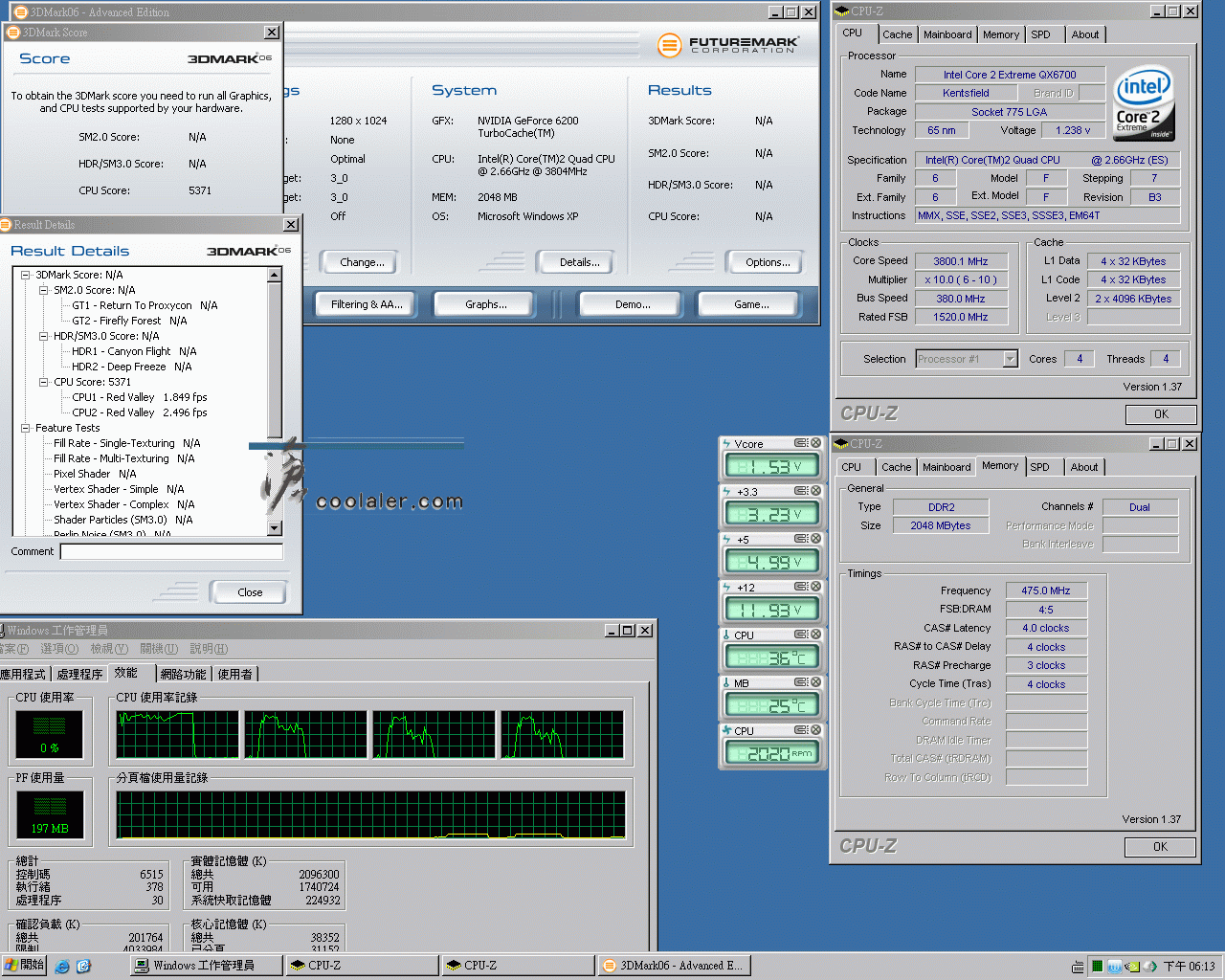Click the 3DMark06 title bar icon

20,11
